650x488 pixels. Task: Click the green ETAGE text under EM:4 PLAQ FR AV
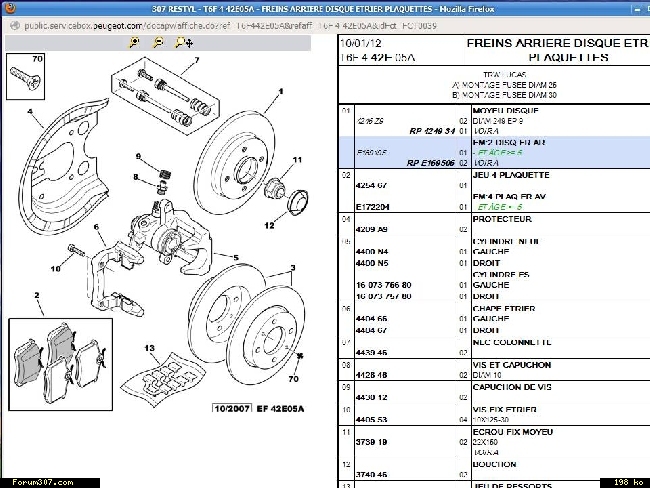click(x=500, y=207)
